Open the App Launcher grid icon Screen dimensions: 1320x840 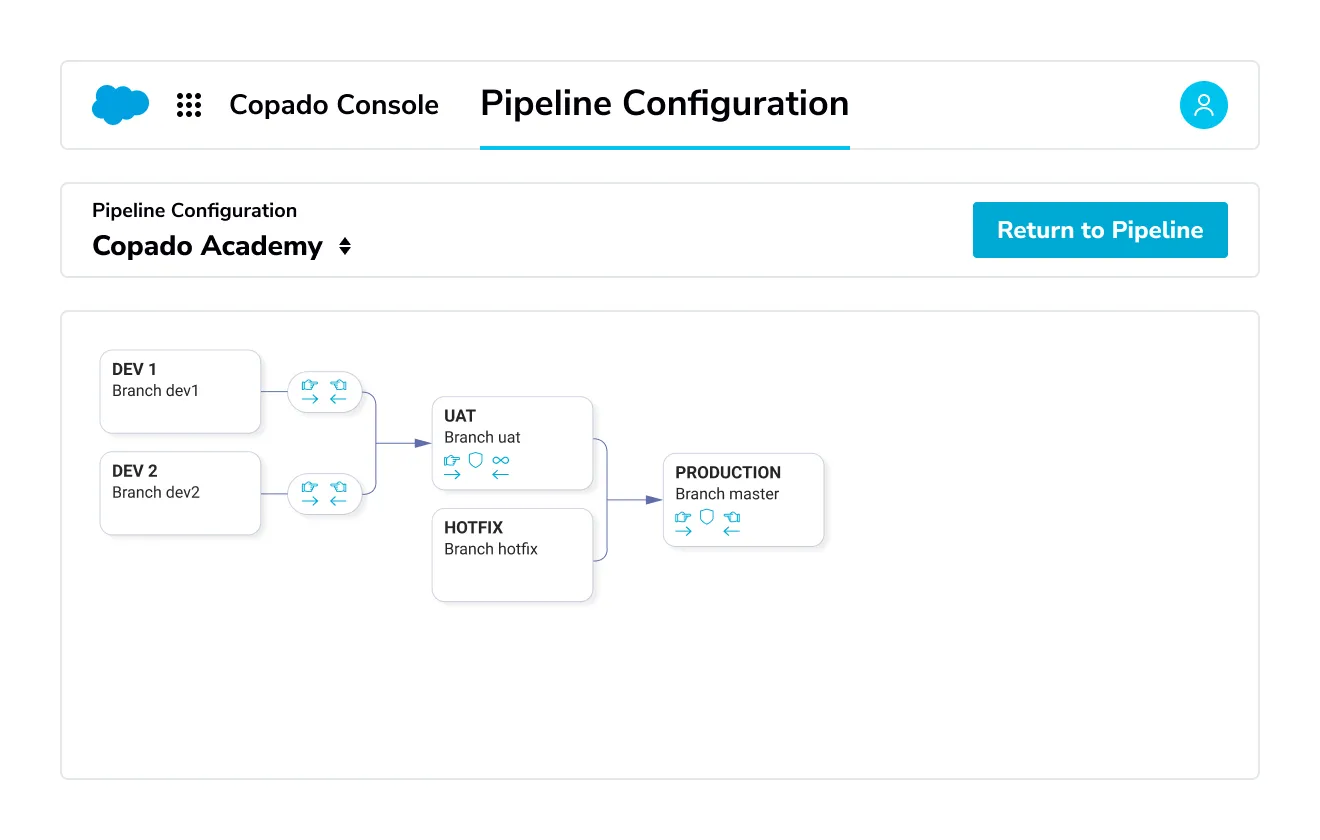point(189,104)
